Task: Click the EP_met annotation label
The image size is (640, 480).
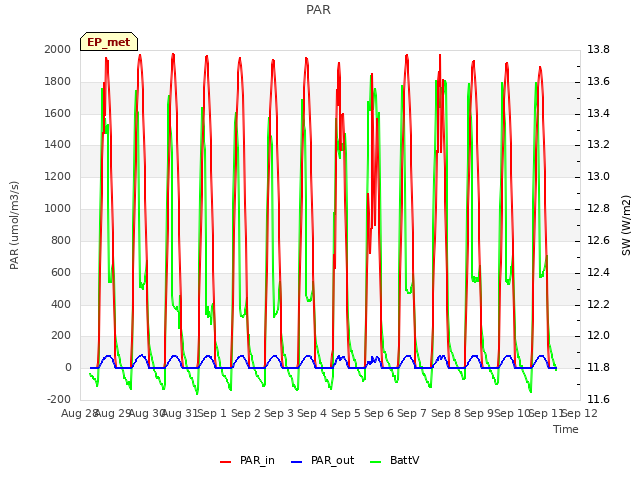Action: pyautogui.click(x=109, y=42)
